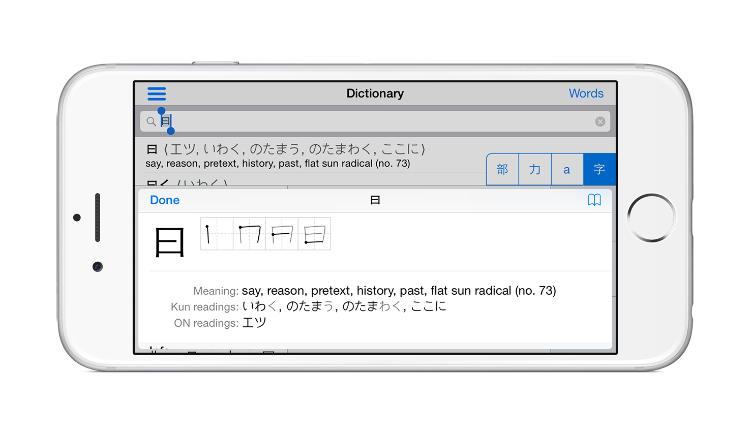Tap the magnifying glass search icon
This screenshot has height=435, width=750.
tap(150, 122)
